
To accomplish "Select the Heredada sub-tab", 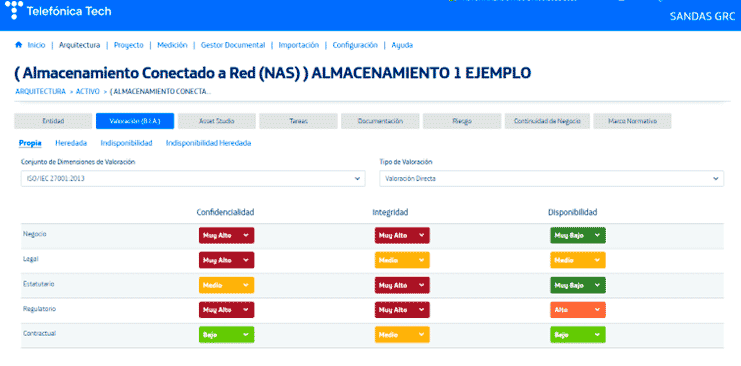I will (x=71, y=143).
